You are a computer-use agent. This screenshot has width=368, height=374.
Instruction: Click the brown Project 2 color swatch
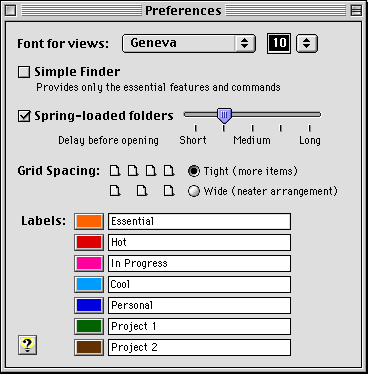click(x=89, y=347)
